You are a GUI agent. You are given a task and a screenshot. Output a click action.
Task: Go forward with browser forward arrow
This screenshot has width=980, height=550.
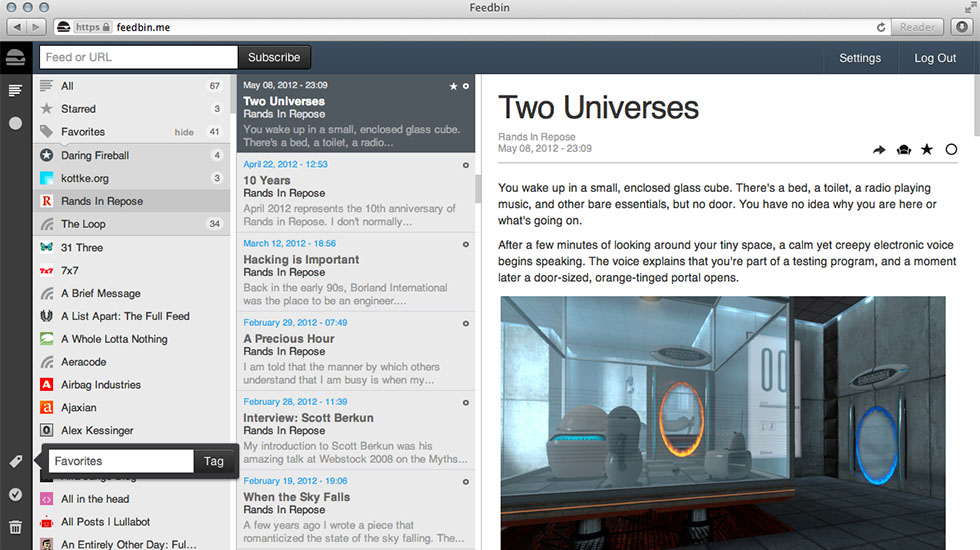[x=36, y=27]
